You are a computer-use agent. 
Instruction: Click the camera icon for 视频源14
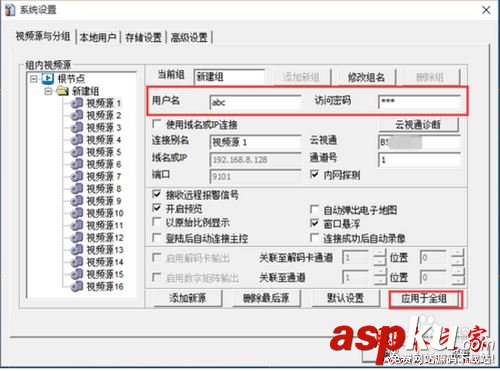77,262
